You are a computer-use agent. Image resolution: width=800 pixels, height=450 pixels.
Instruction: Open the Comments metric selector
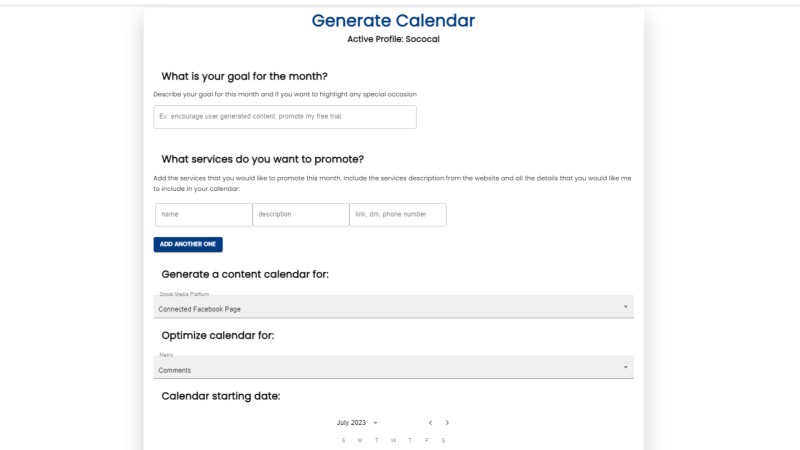(x=393, y=367)
